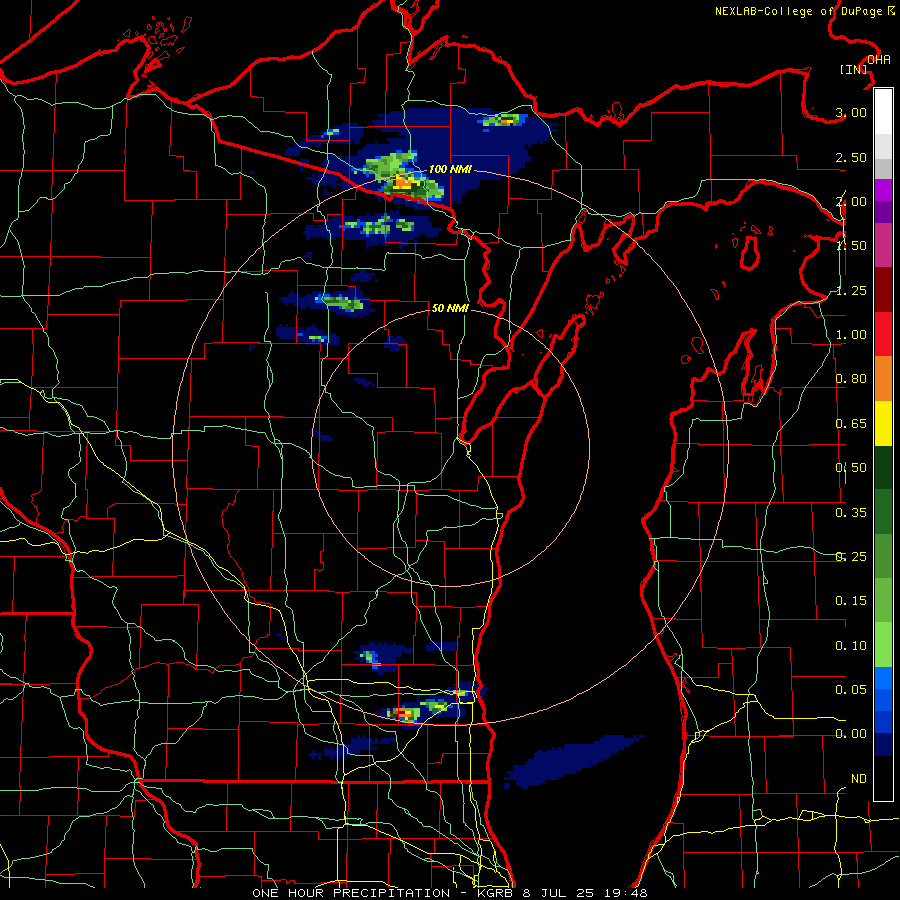Select the dark green legend color block

883,468
